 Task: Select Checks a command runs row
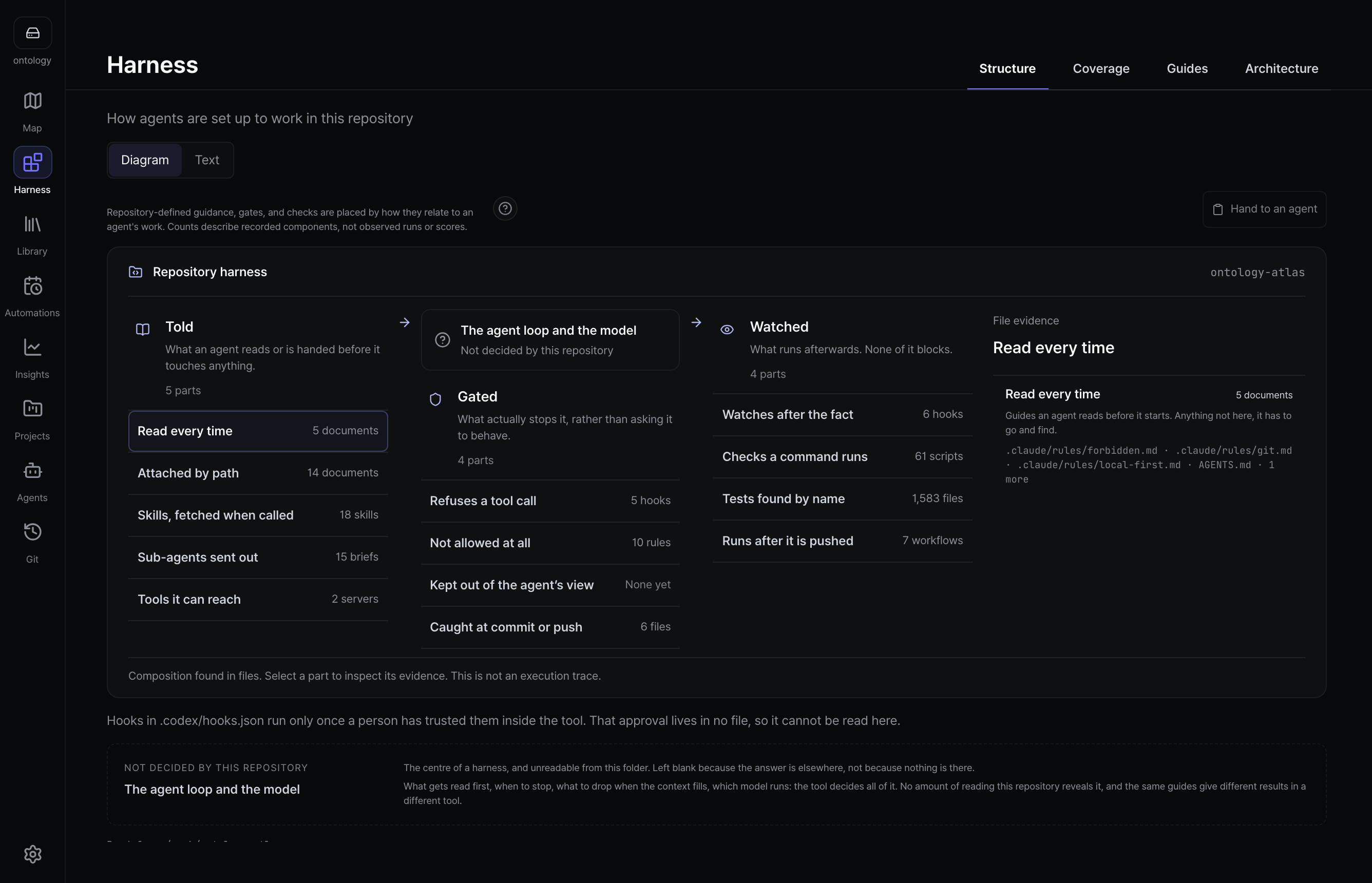[x=842, y=457]
